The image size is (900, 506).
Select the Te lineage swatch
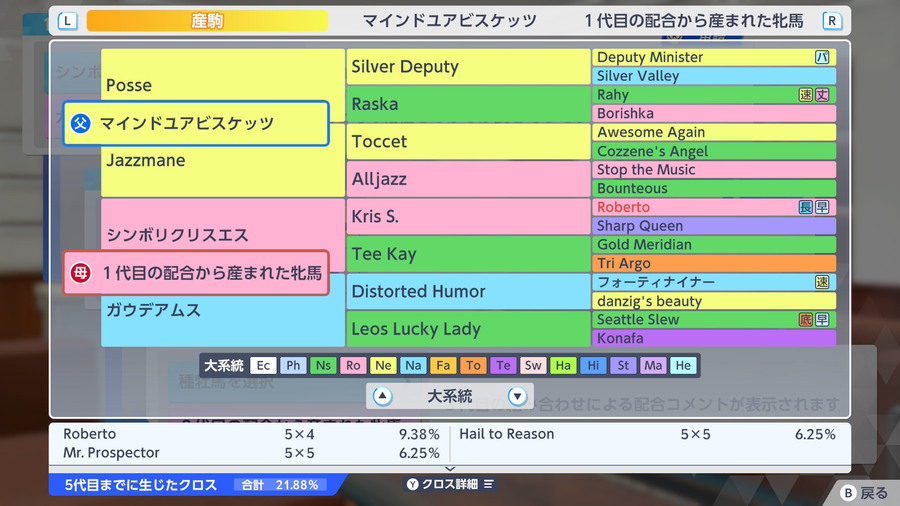click(x=503, y=365)
